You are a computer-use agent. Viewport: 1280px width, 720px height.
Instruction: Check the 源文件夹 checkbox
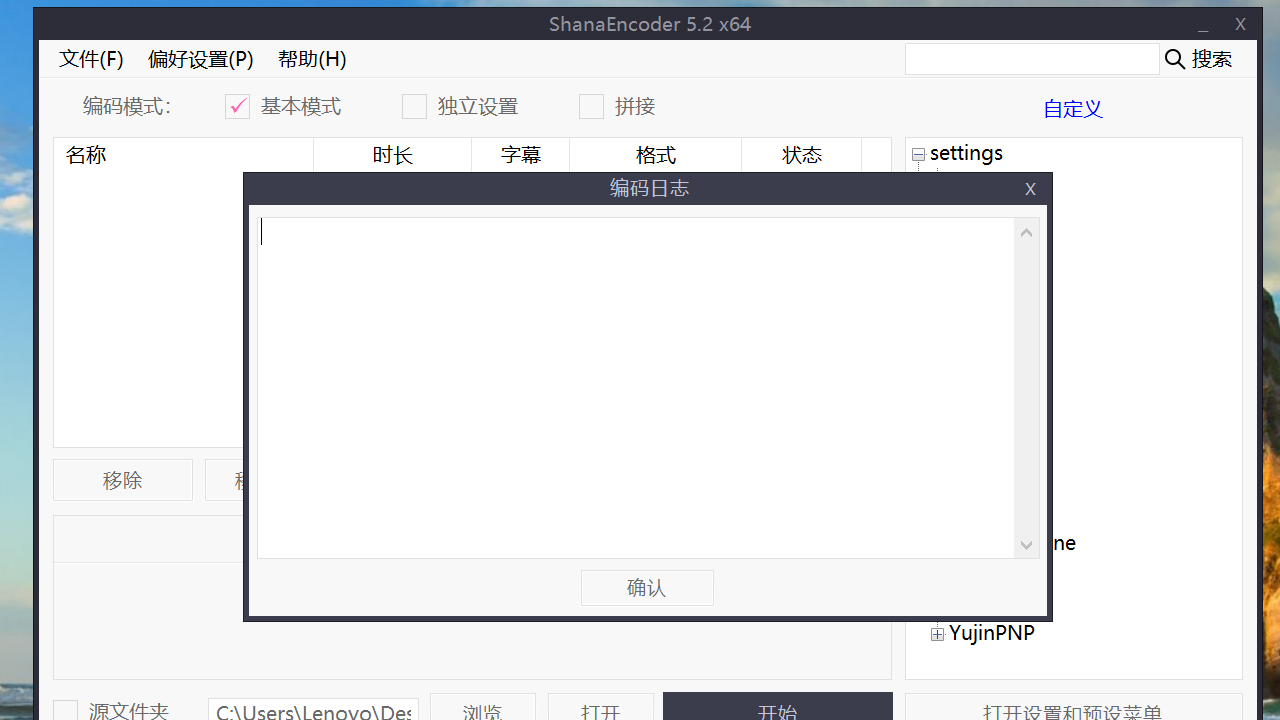[x=65, y=710]
